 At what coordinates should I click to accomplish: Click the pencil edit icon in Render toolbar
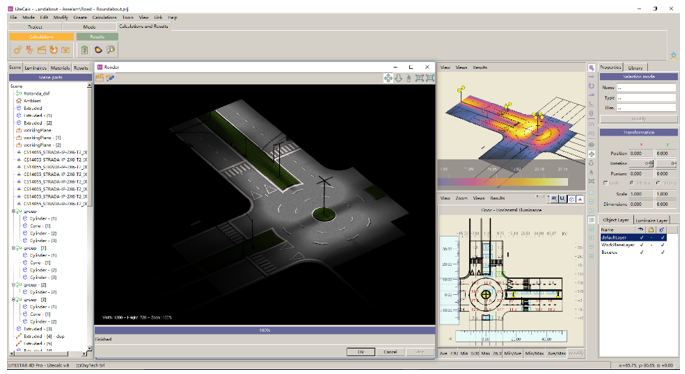pyautogui.click(x=110, y=78)
